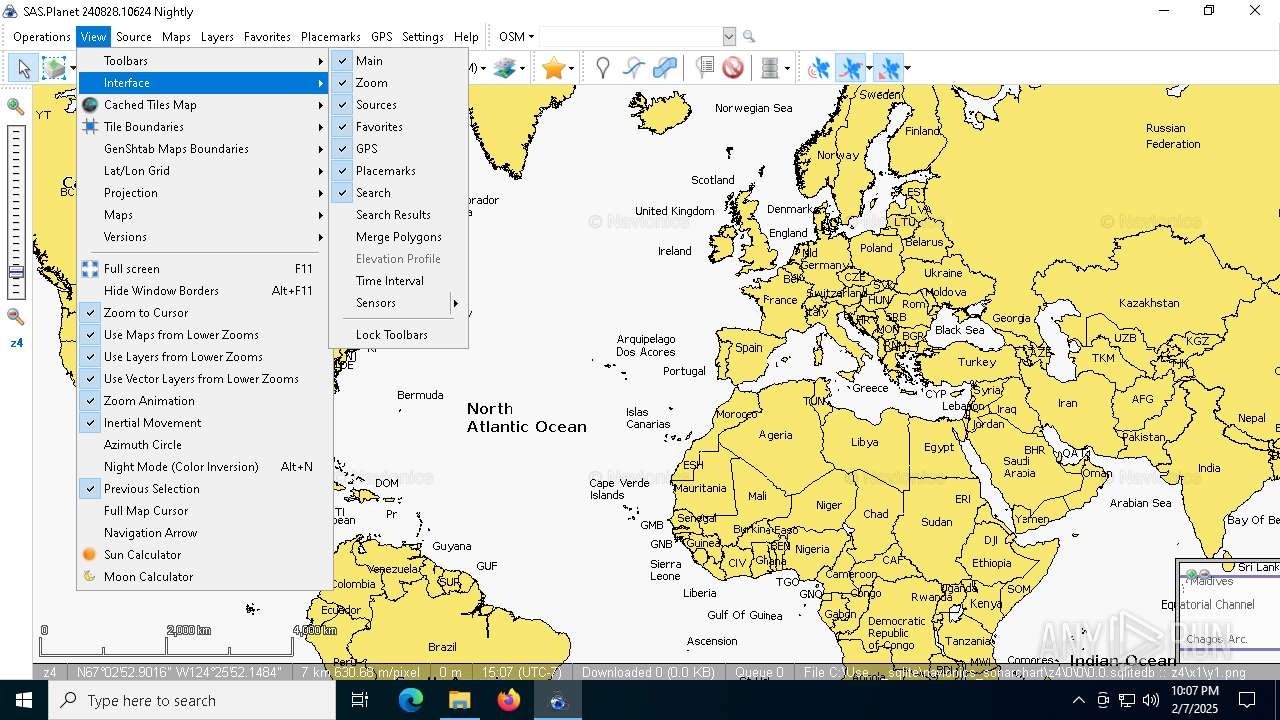The height and width of the screenshot is (720, 1280).
Task: Open the Help menu
Action: pyautogui.click(x=466, y=37)
